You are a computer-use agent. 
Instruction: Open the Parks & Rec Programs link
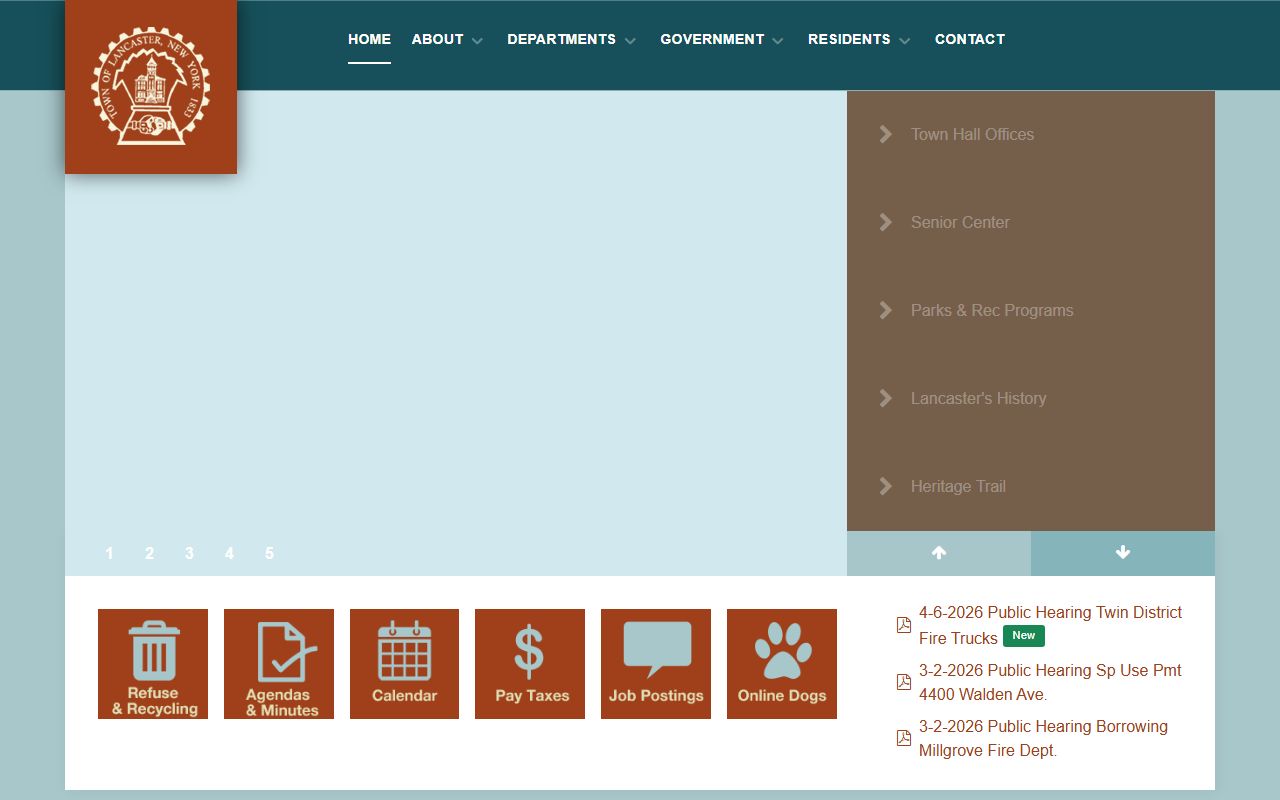click(x=992, y=310)
